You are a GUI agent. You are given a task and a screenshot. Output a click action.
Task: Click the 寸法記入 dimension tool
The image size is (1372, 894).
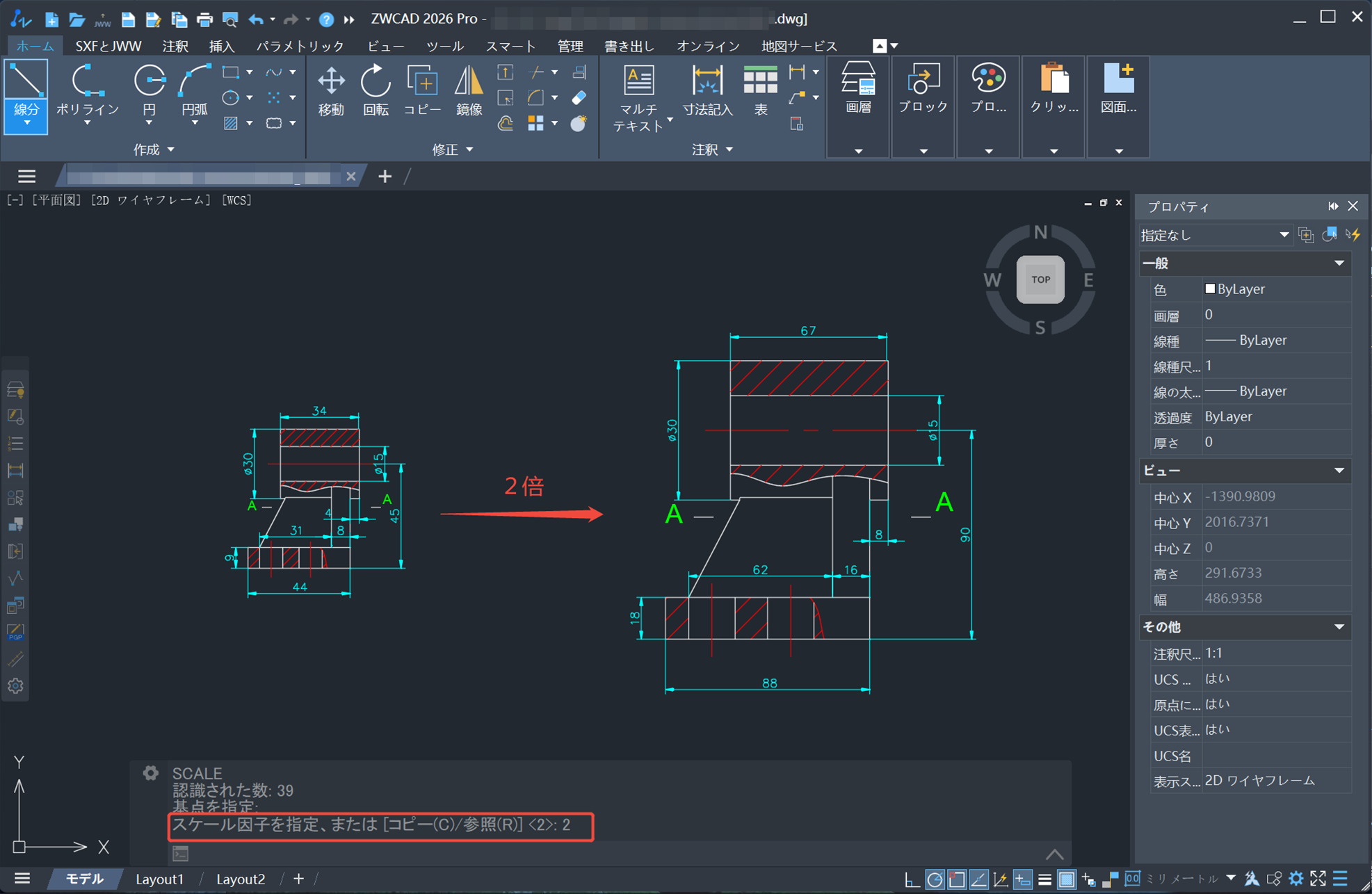pyautogui.click(x=707, y=90)
